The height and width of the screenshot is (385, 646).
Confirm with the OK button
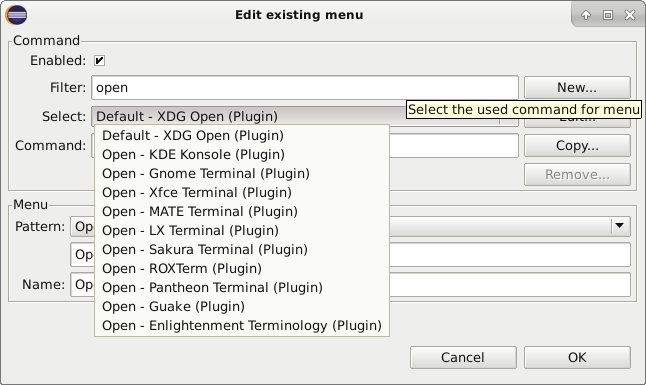(577, 357)
